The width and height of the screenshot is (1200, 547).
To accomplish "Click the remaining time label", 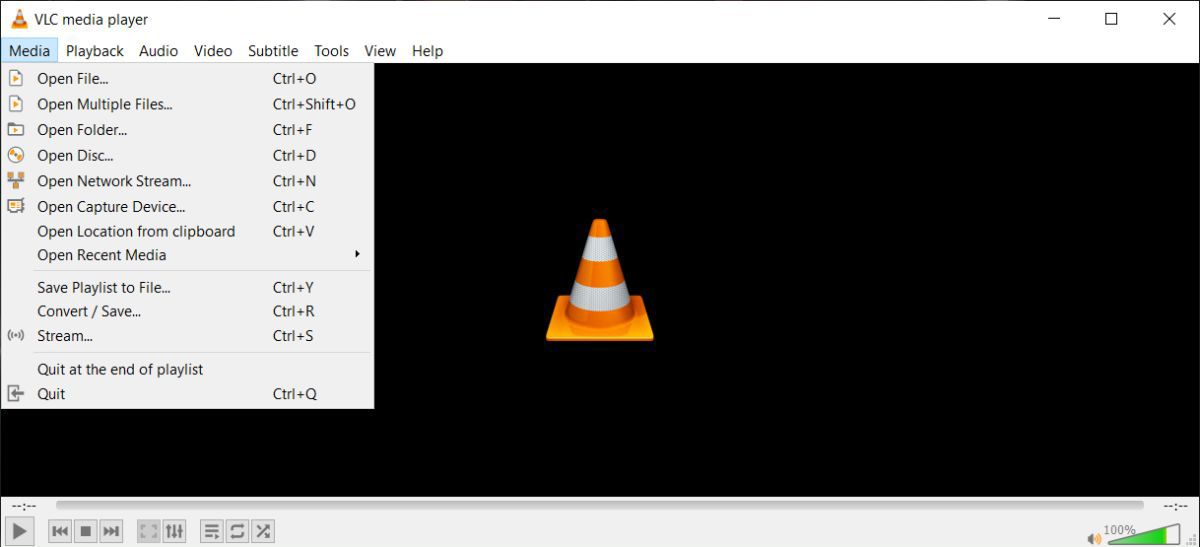I will click(1175, 506).
